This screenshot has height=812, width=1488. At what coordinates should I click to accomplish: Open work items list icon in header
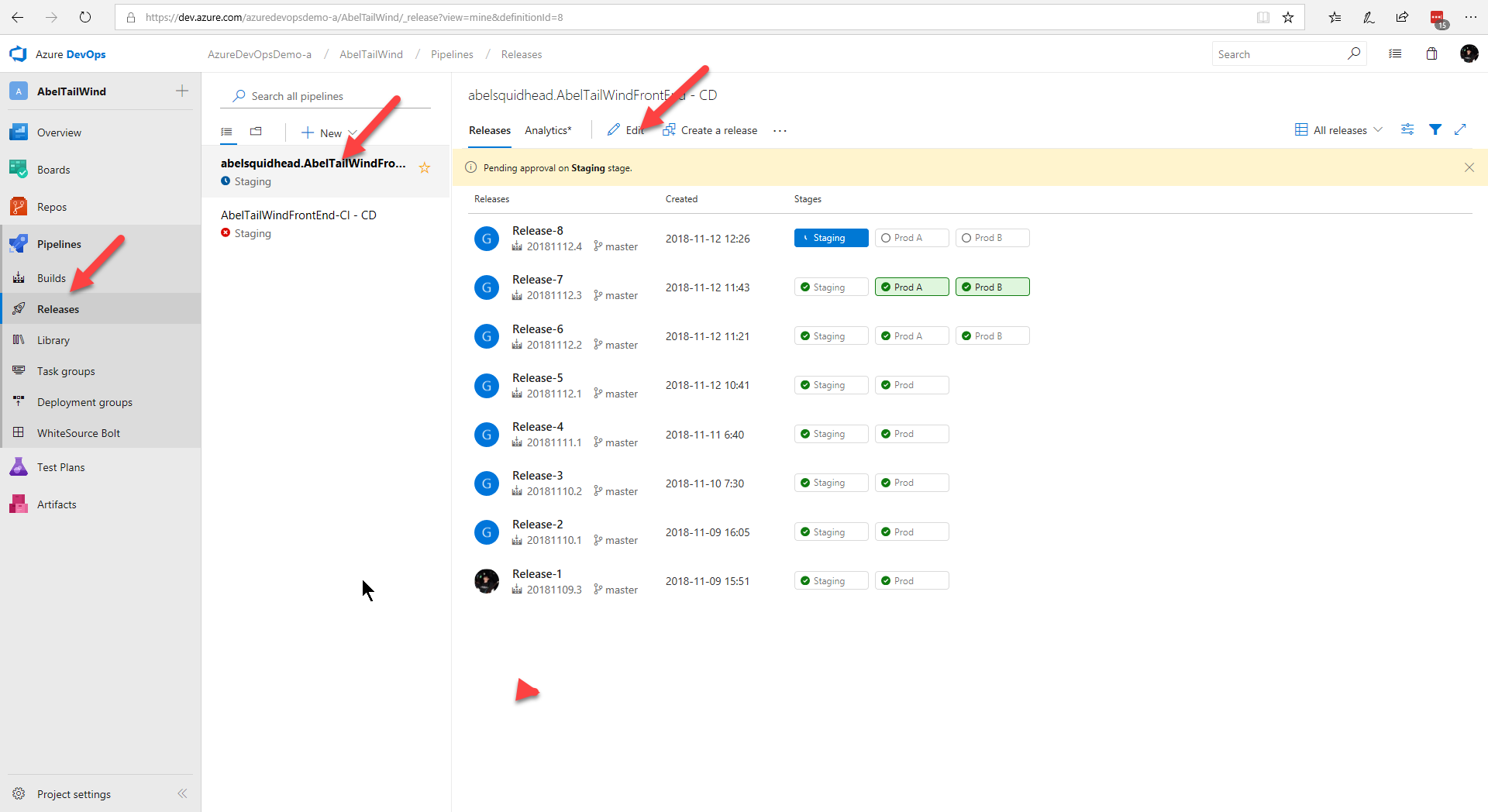coord(1395,53)
